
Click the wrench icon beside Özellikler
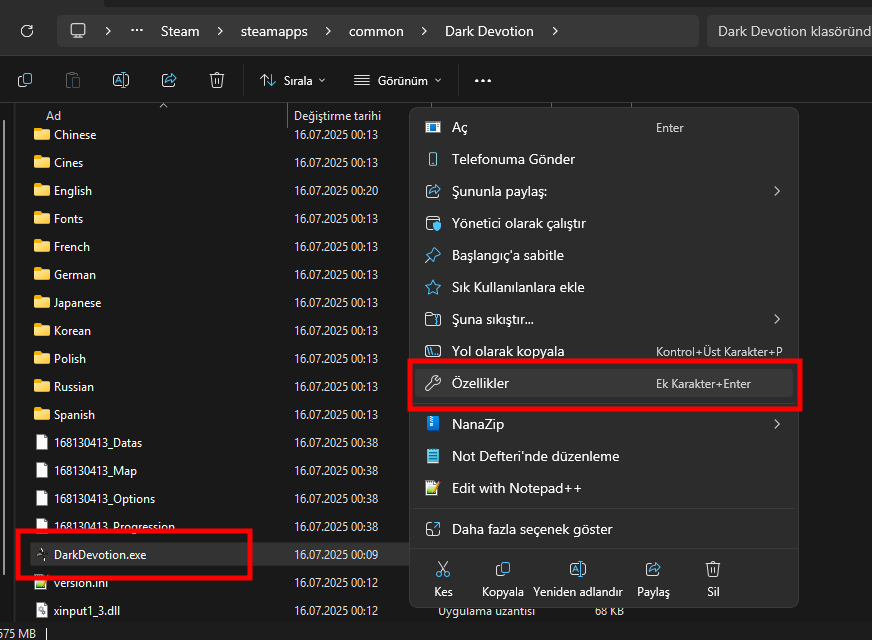[x=433, y=383]
